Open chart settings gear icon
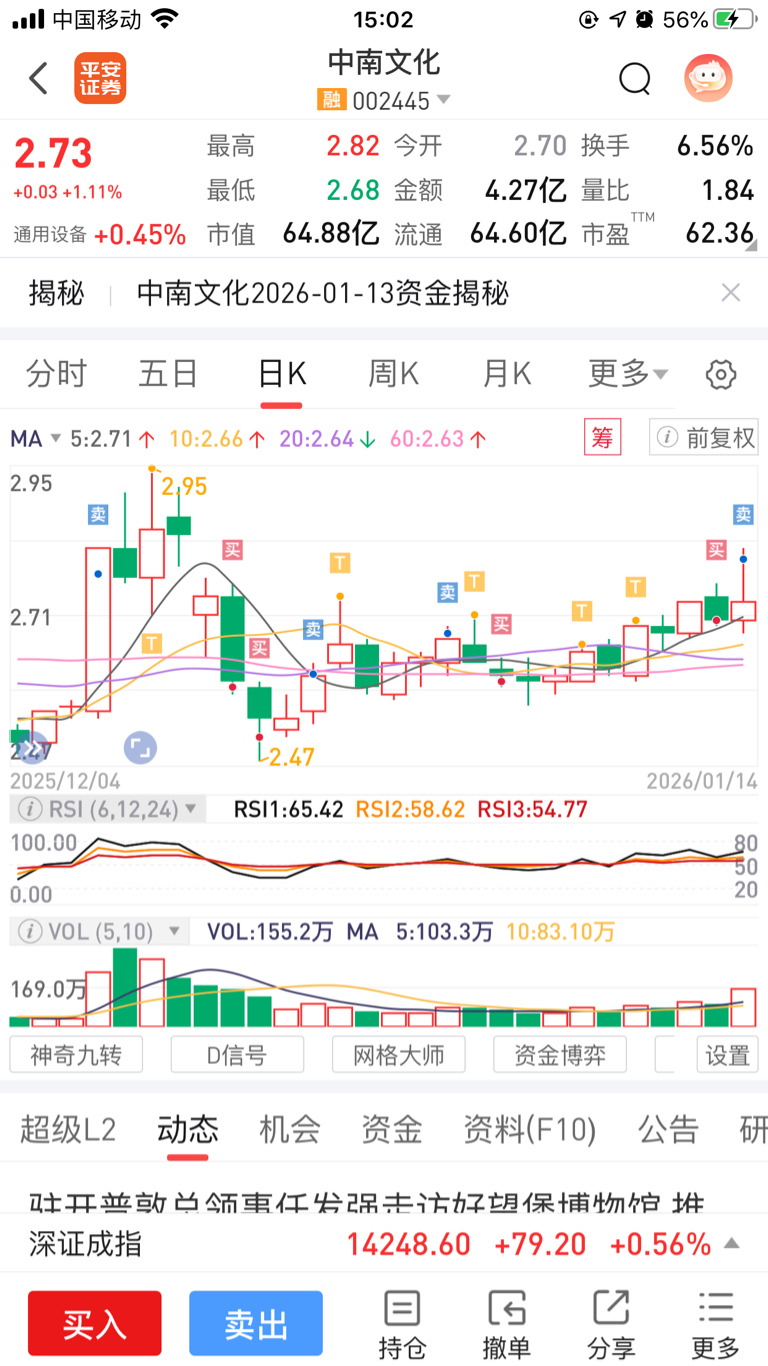Viewport: 768px width, 1366px height. coord(721,375)
